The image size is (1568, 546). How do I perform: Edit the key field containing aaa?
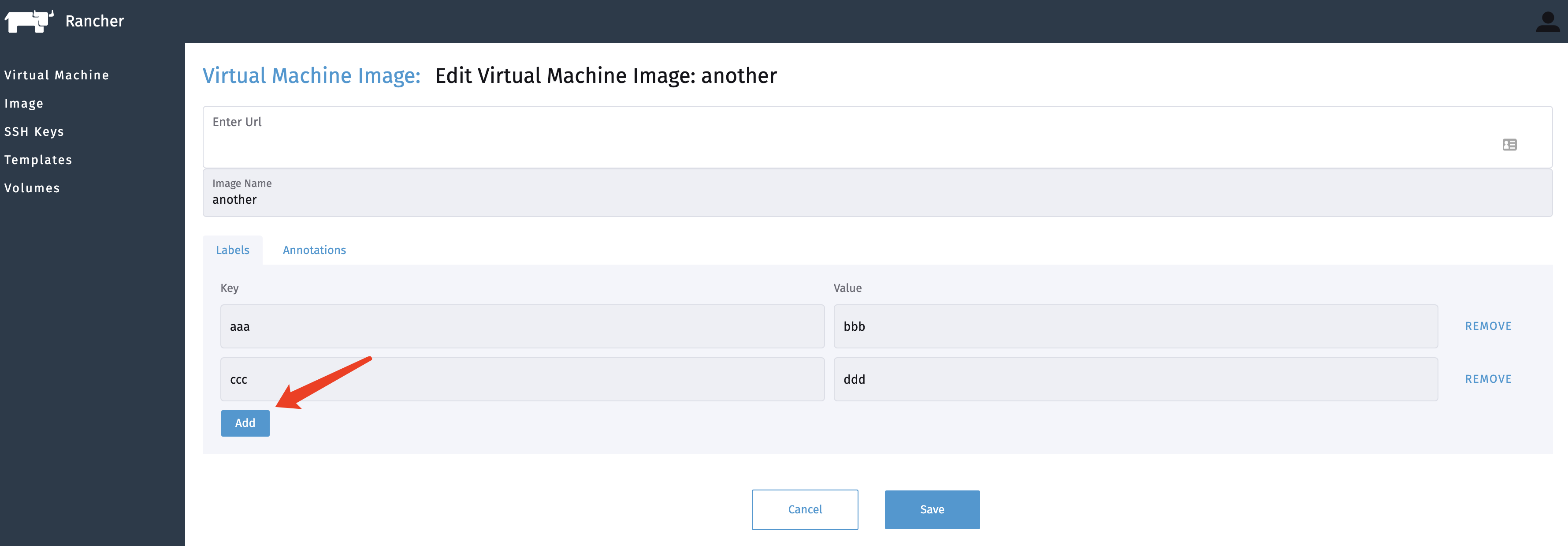click(522, 327)
